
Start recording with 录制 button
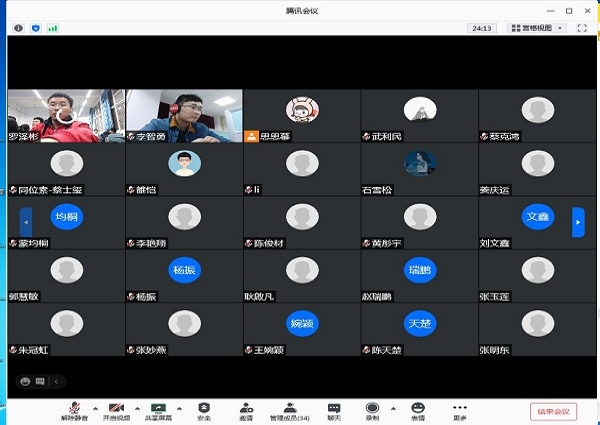pos(372,410)
